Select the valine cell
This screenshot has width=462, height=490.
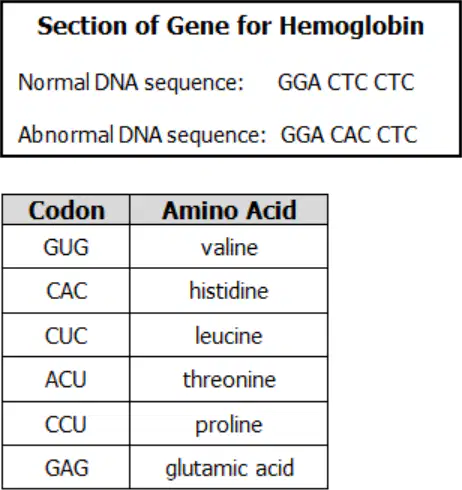tap(229, 247)
